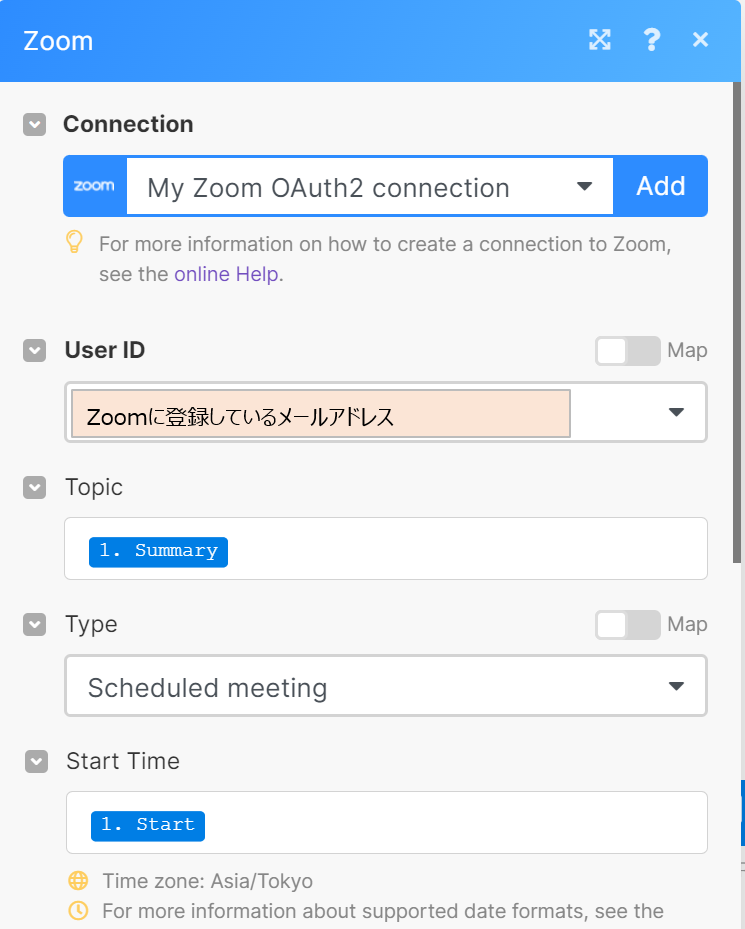Screen dimensions: 745x929
Task: Open the My Zoom OAuth2 connection dropdown
Action: (x=370, y=187)
